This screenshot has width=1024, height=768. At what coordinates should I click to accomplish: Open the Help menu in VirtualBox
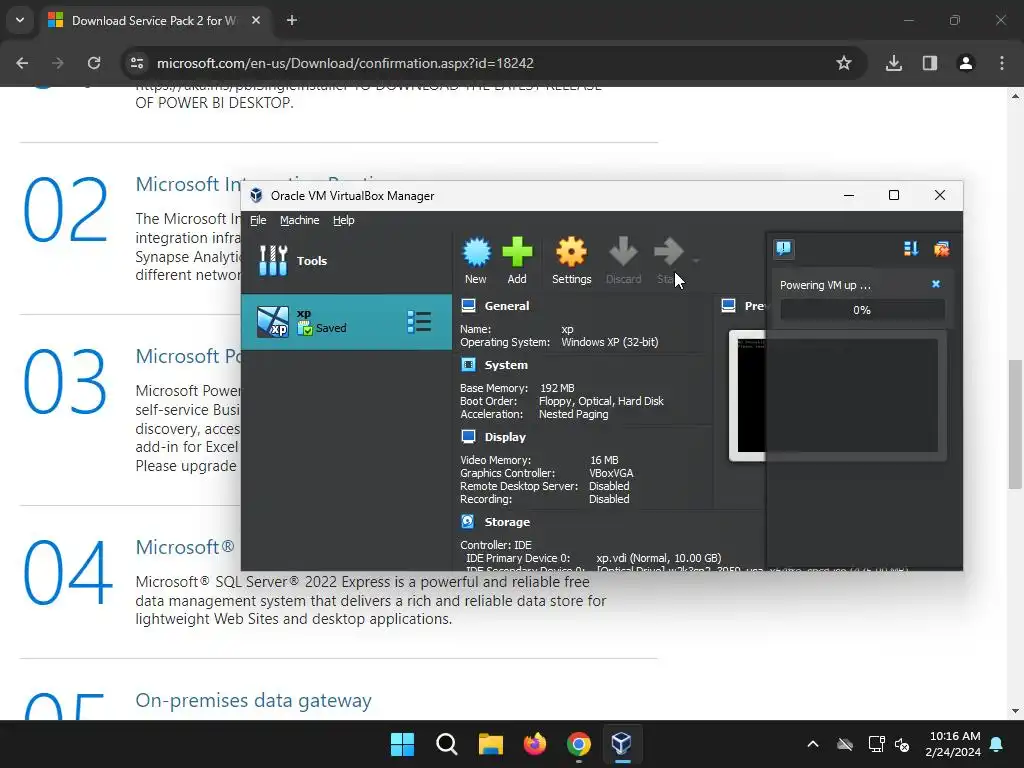(x=344, y=220)
